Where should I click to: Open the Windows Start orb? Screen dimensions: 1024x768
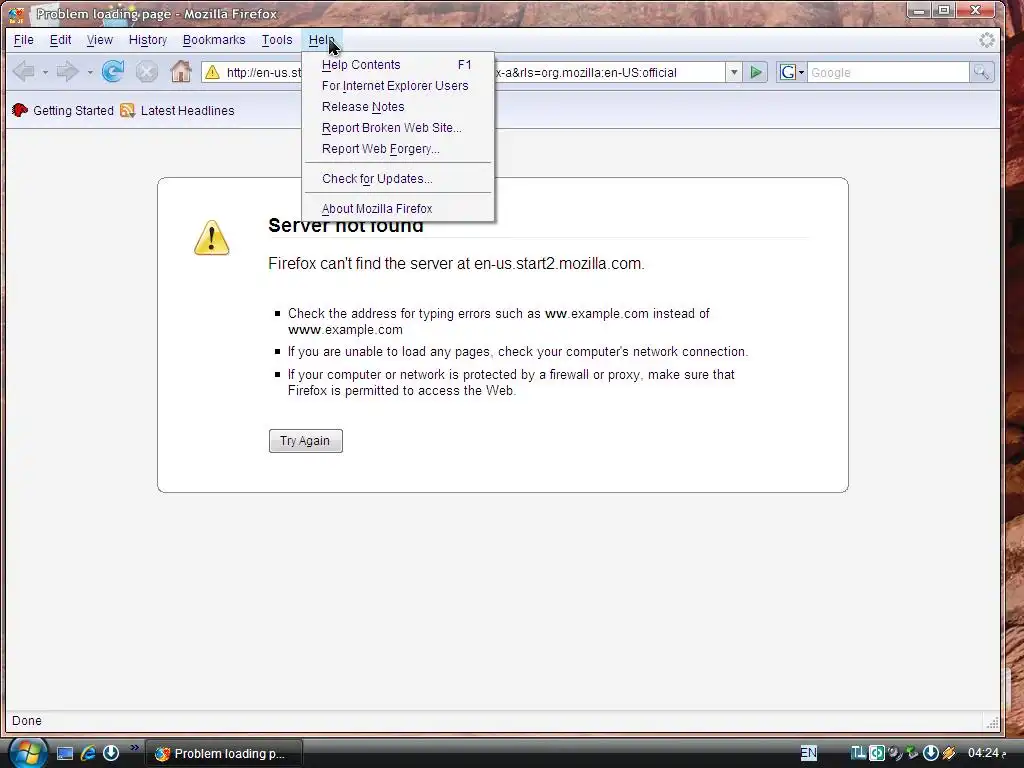(x=26, y=752)
